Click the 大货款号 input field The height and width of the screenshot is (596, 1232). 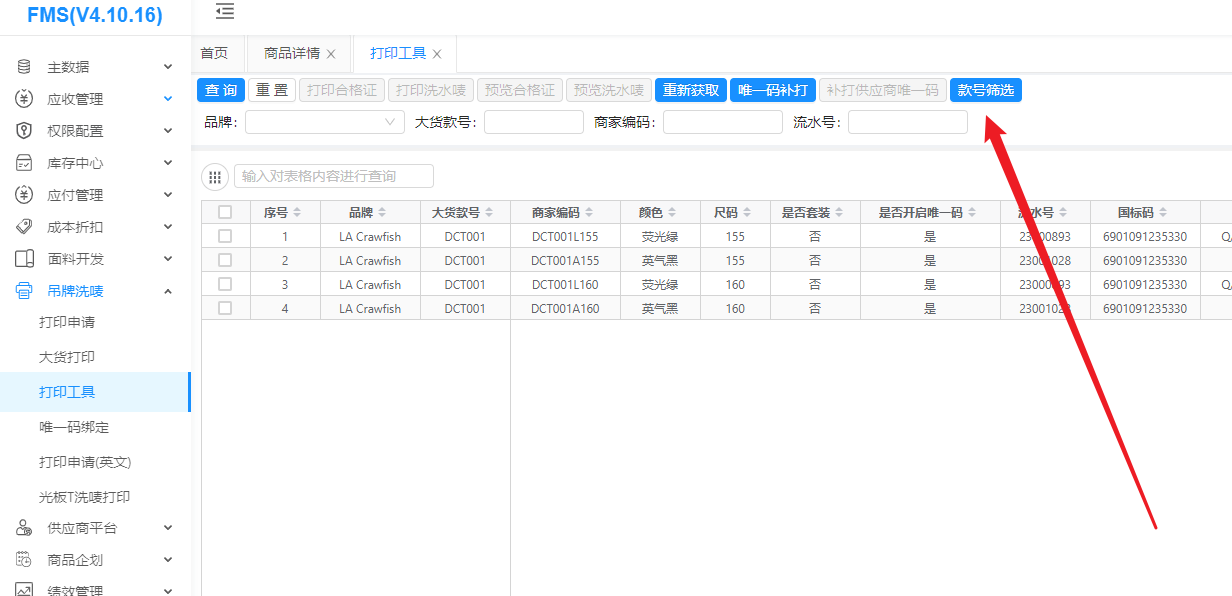pyautogui.click(x=533, y=122)
